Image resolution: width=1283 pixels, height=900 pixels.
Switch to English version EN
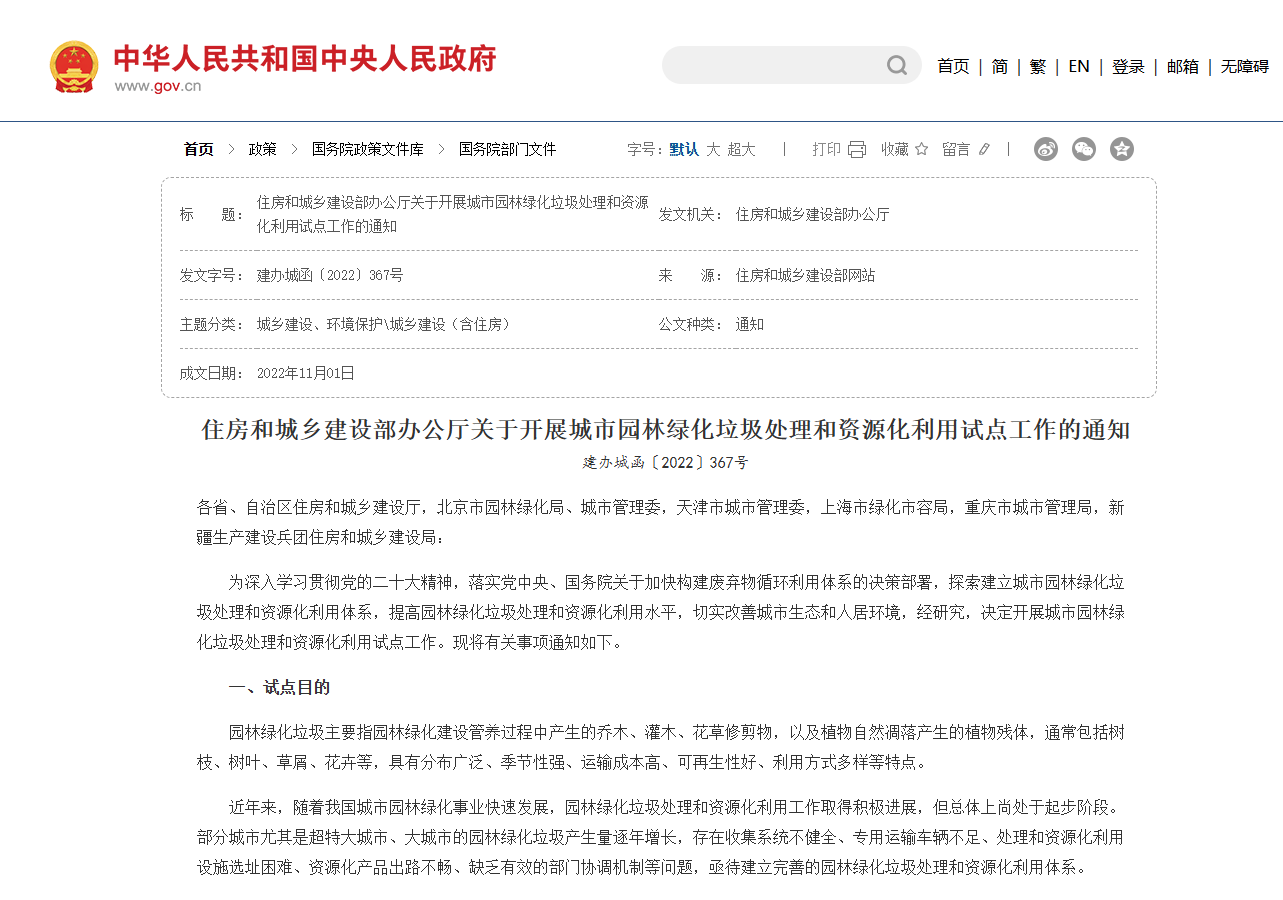[1079, 67]
